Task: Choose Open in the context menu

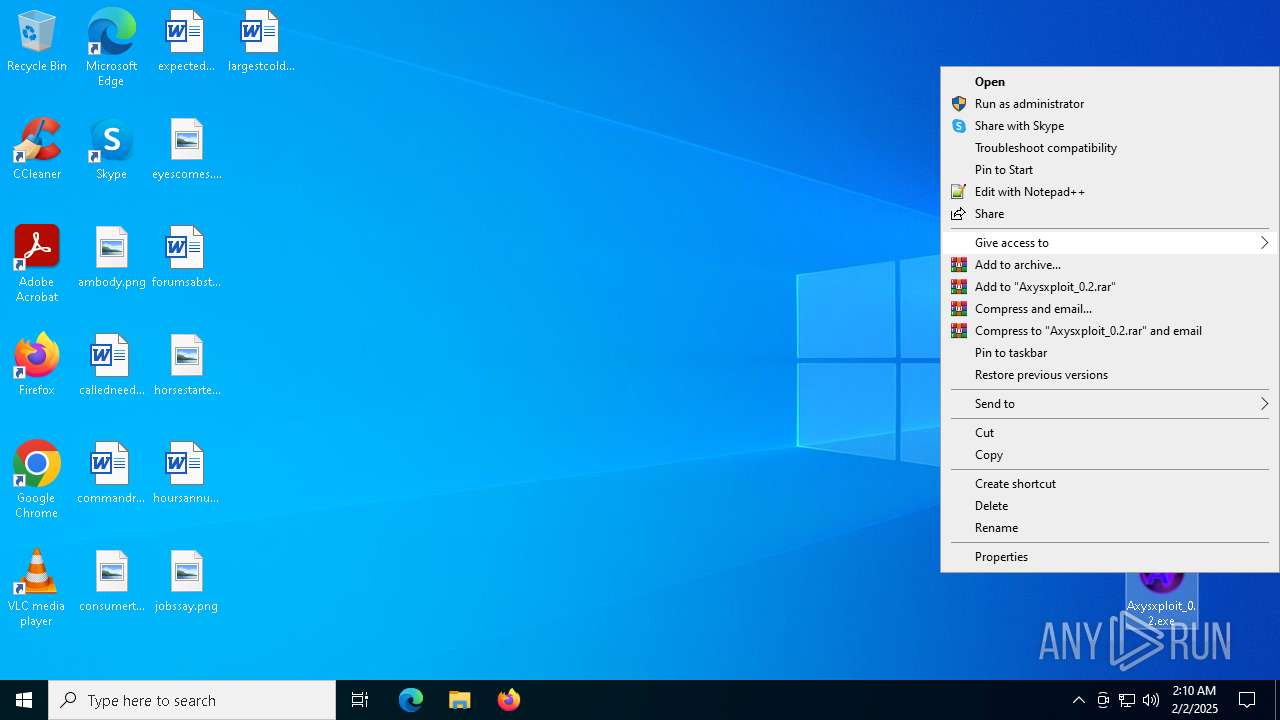Action: click(1110, 82)
